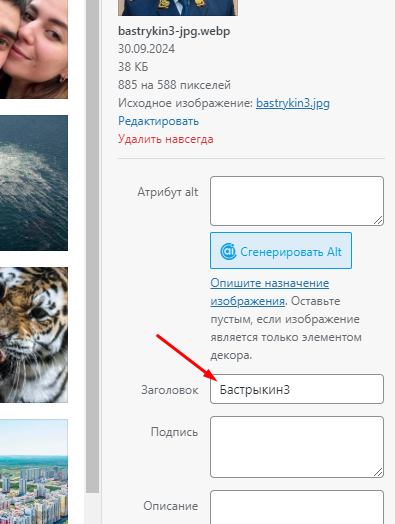Click Удалить навсегда to delete the file
This screenshot has height=524, width=395.
tap(166, 139)
